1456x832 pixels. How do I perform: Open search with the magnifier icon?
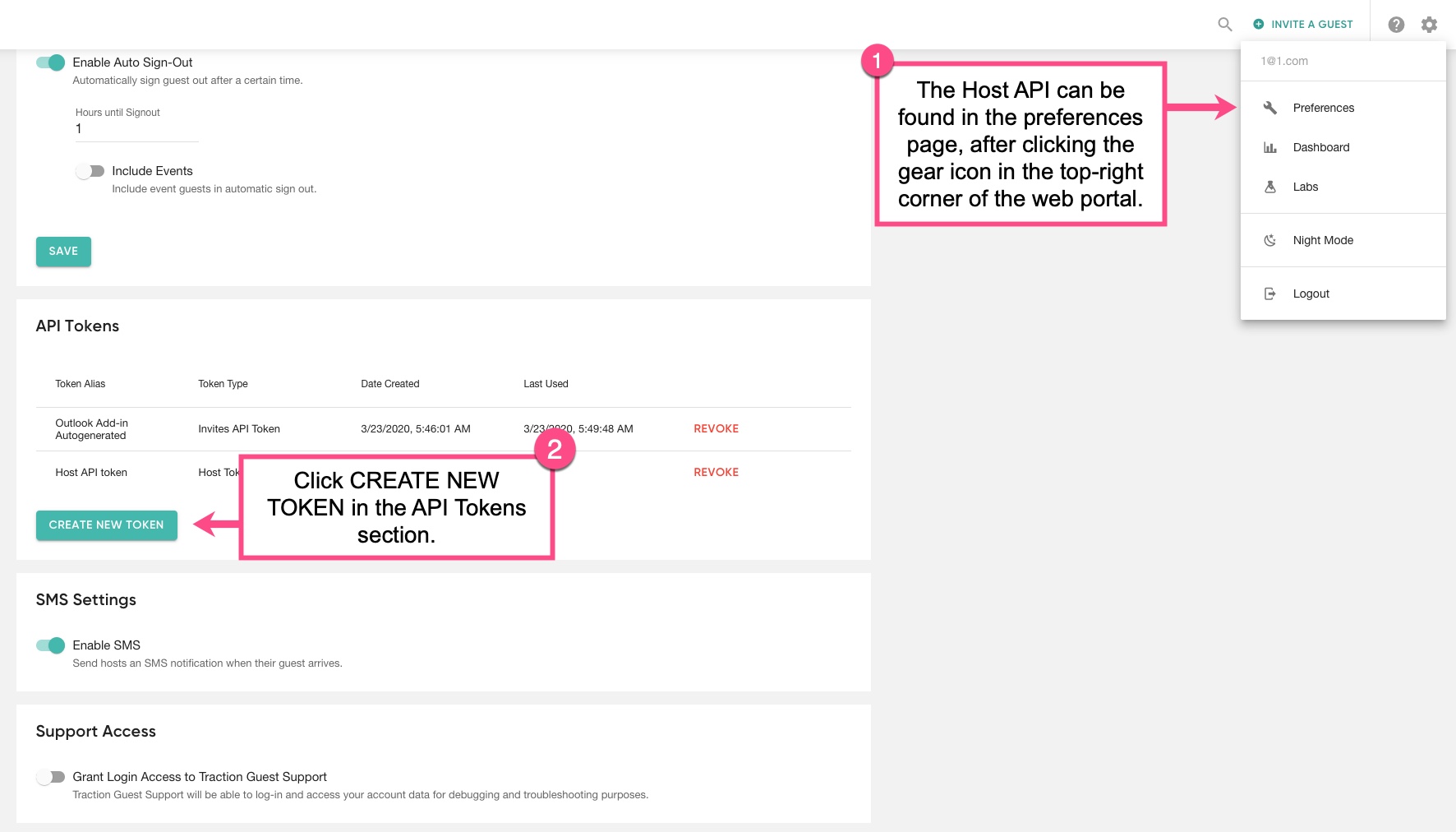click(x=1223, y=24)
